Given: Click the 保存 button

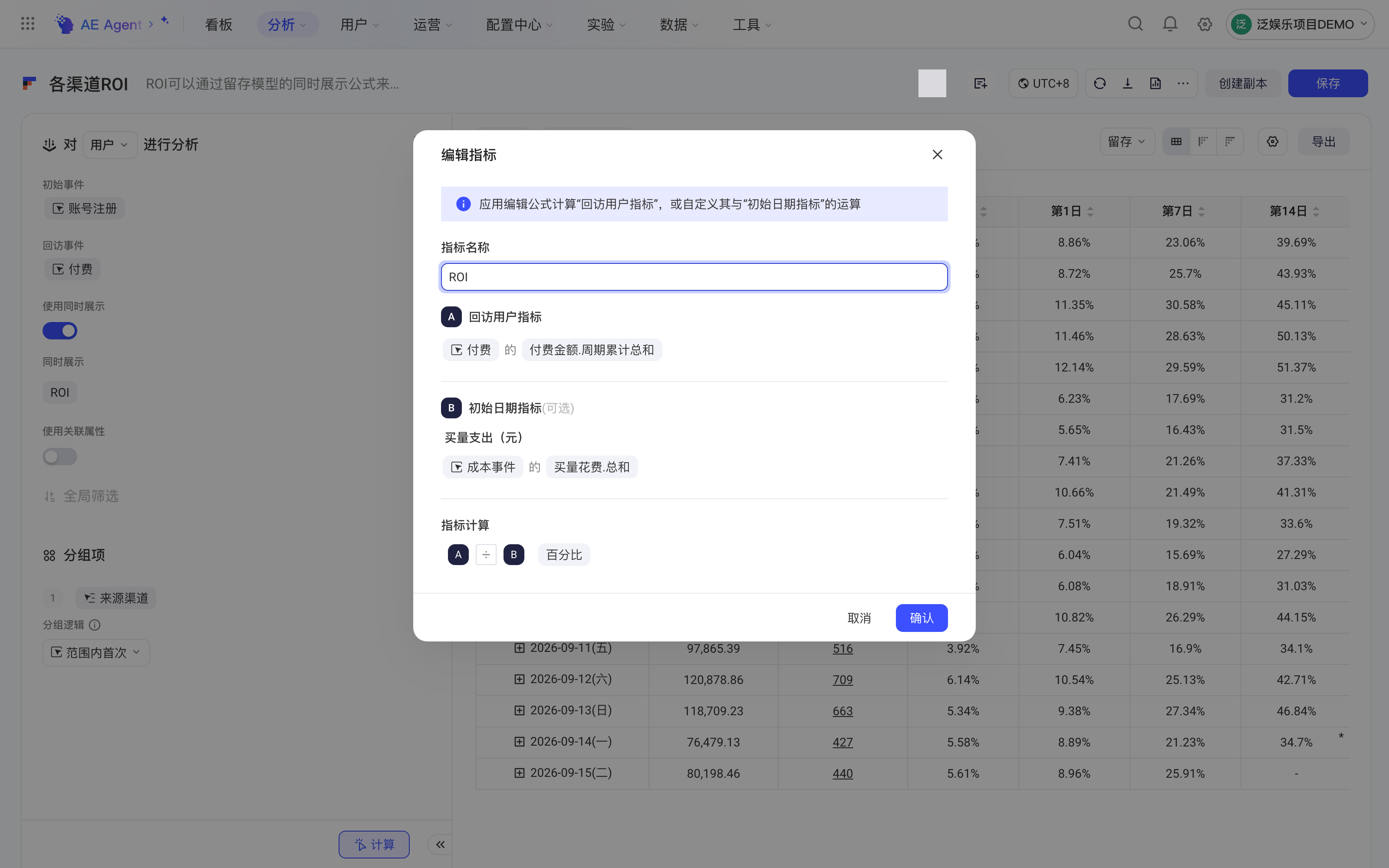Looking at the screenshot, I should (x=1328, y=84).
